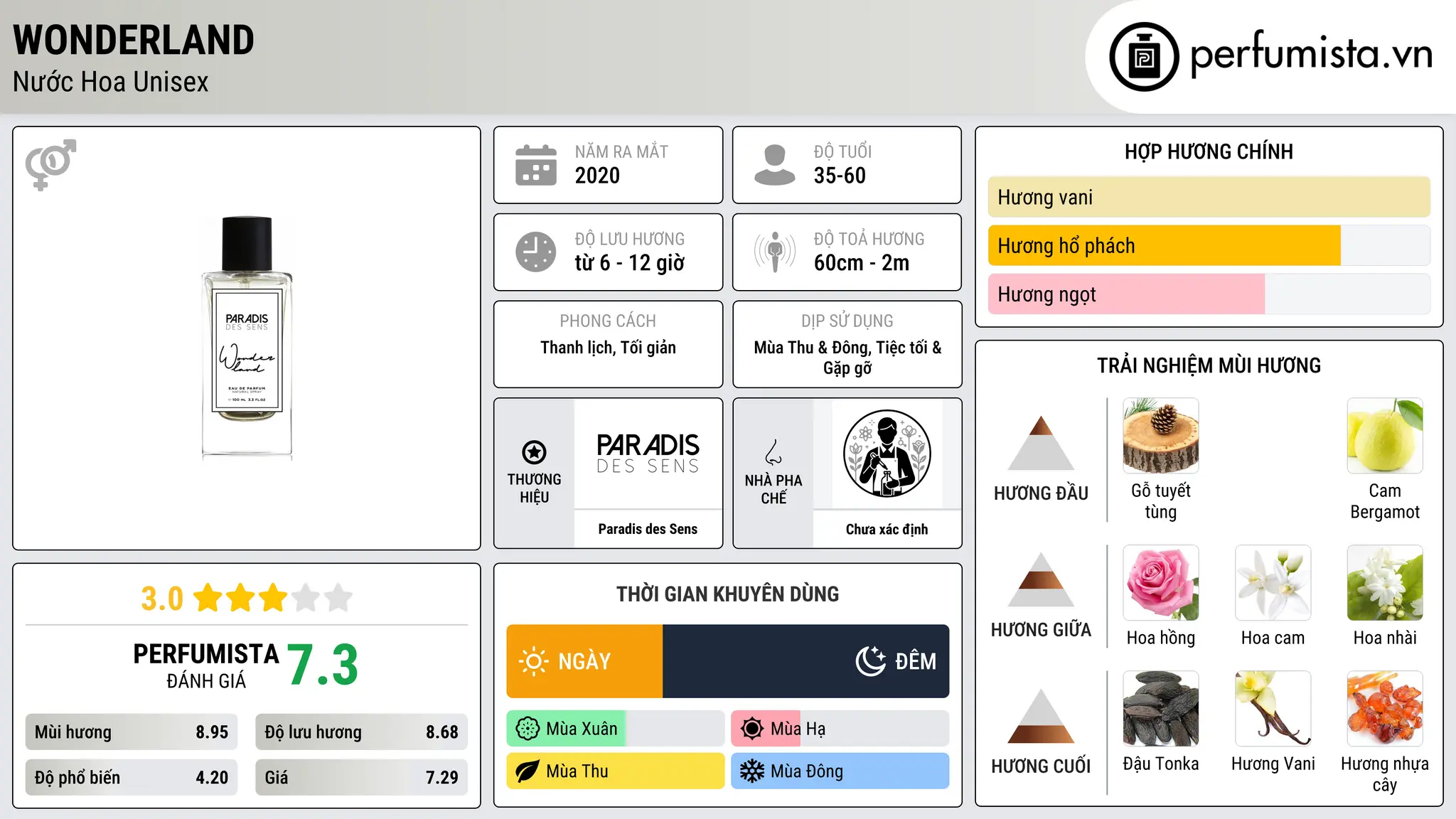Click the Giá 7.29 score row
This screenshot has width=1456, height=819.
coord(361,778)
